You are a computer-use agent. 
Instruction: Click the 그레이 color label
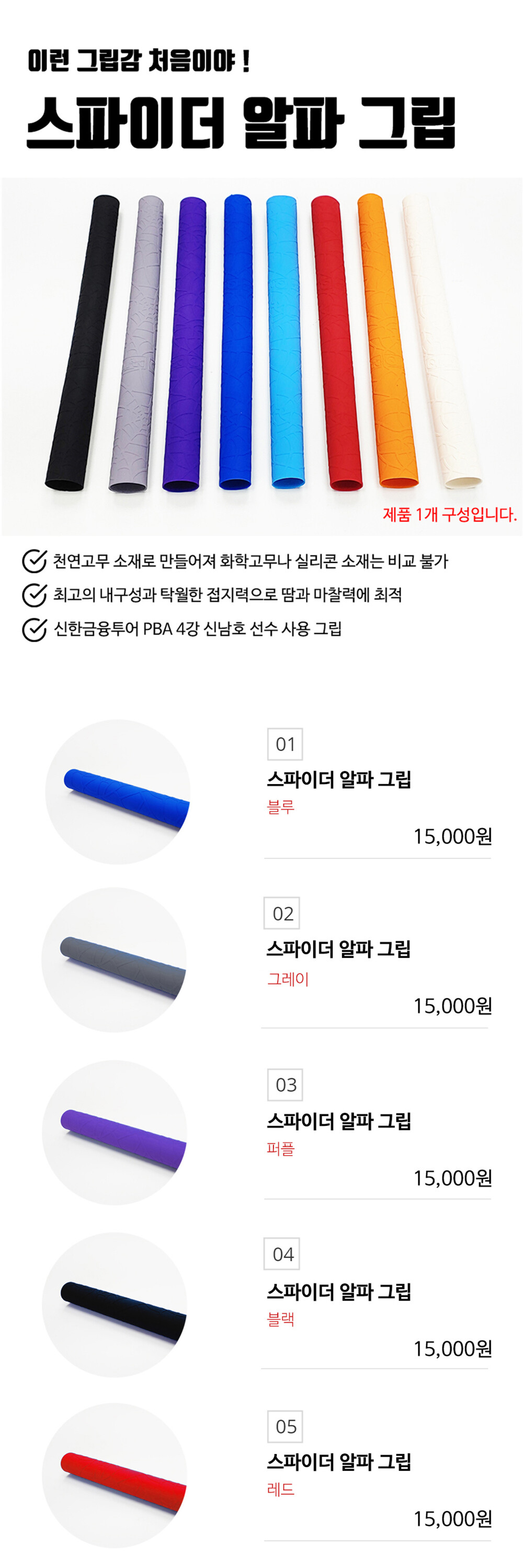click(288, 979)
